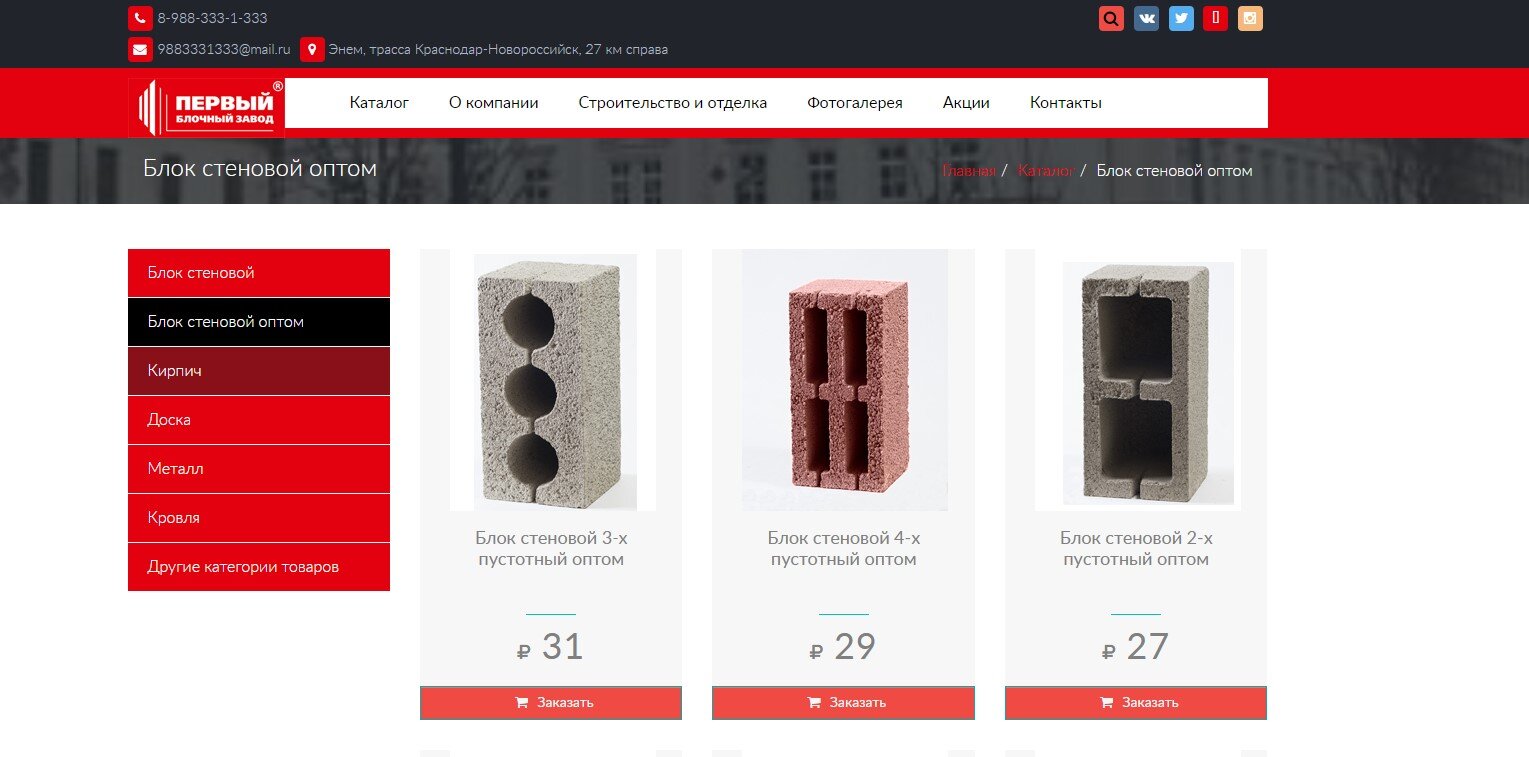Open the Instagram social icon
1529x757 pixels.
click(1250, 19)
